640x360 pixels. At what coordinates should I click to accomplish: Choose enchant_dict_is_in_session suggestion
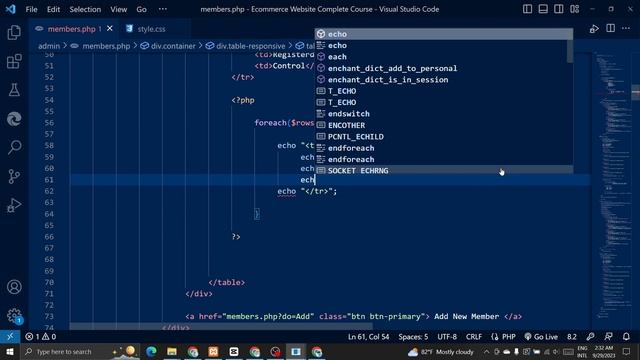[x=440, y=80]
